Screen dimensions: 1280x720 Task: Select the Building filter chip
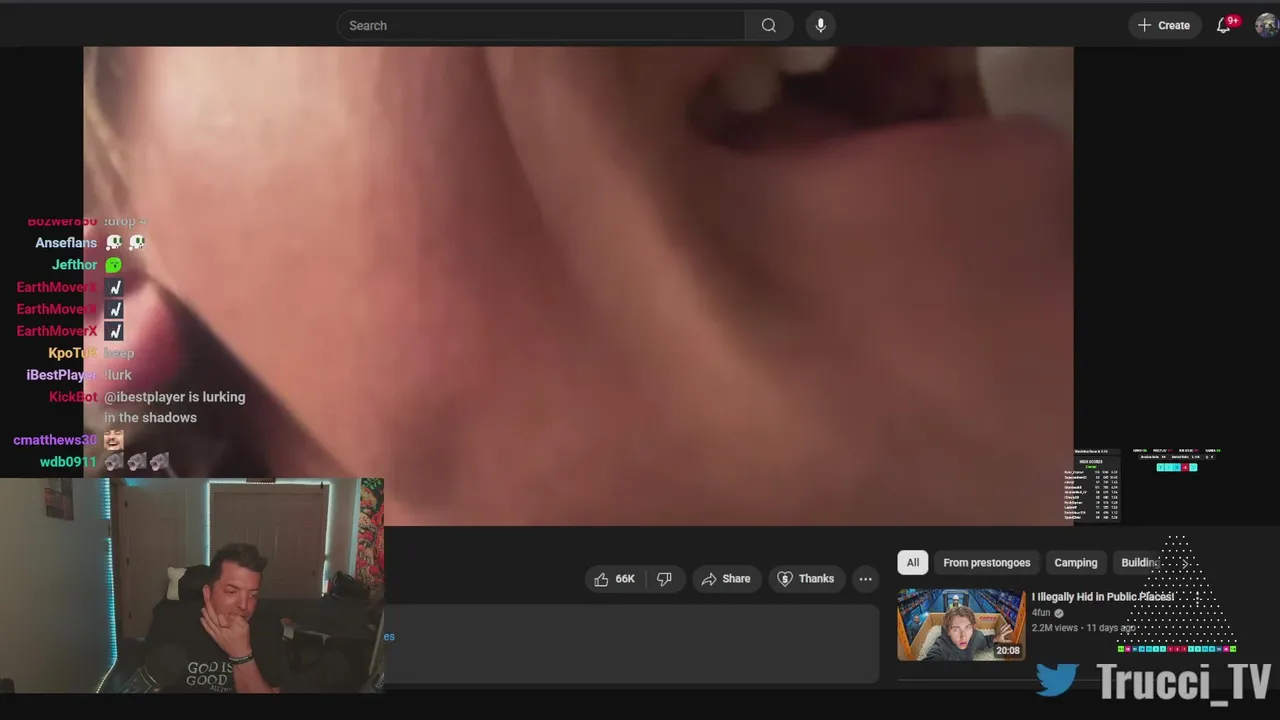coord(1140,563)
